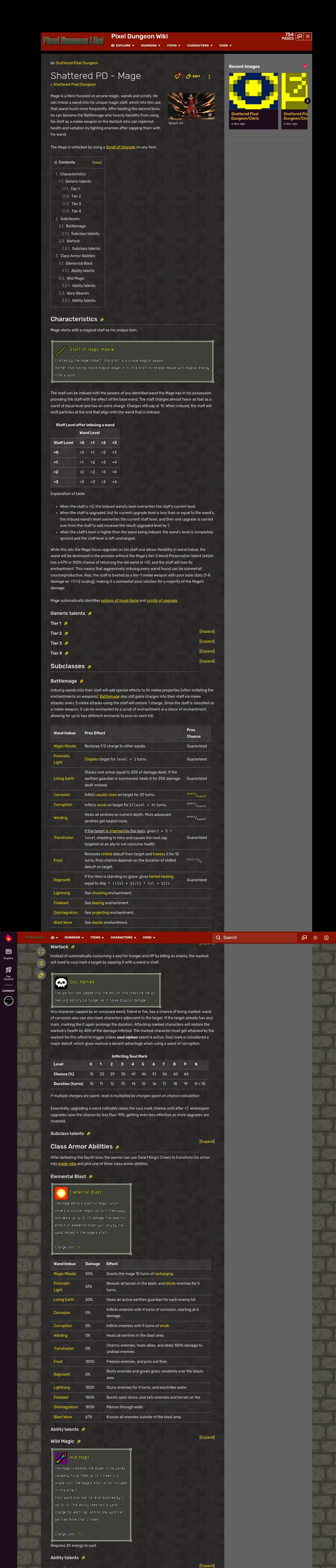This screenshot has width=336, height=1568.
Task: Open ITEMS dropdown in top header
Action: coord(174,46)
